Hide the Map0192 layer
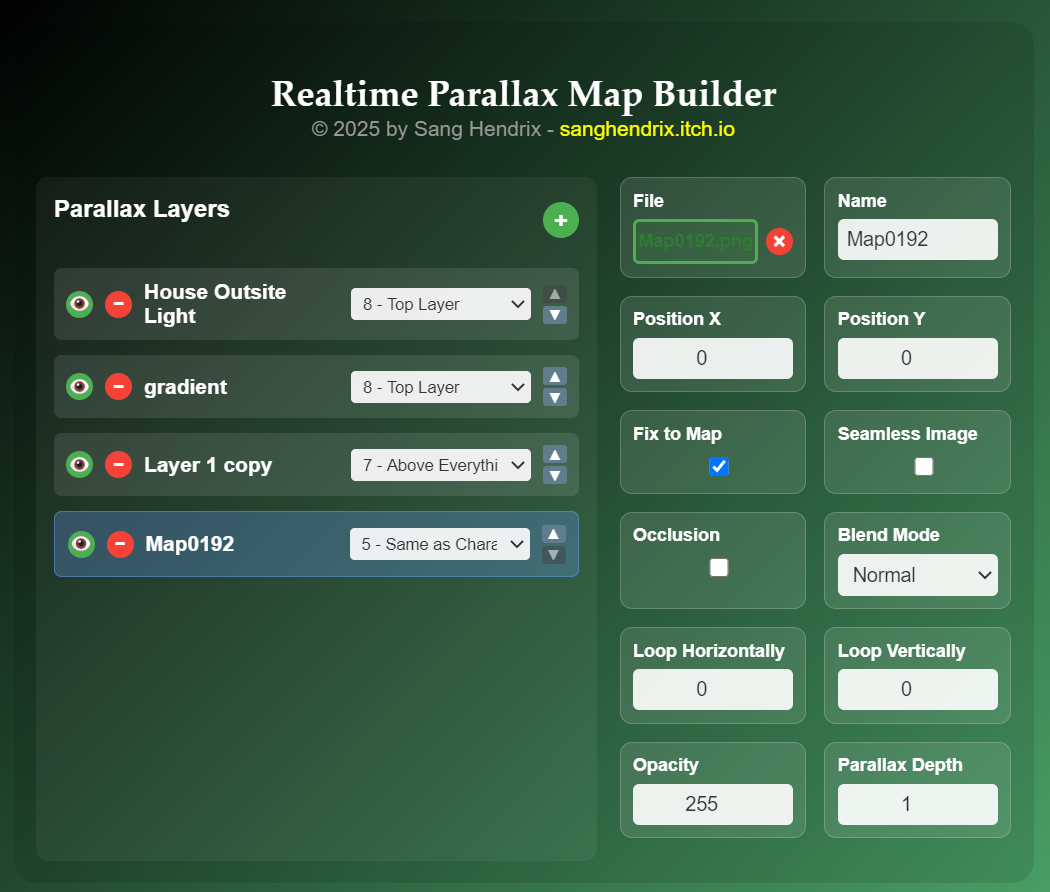 pos(82,544)
